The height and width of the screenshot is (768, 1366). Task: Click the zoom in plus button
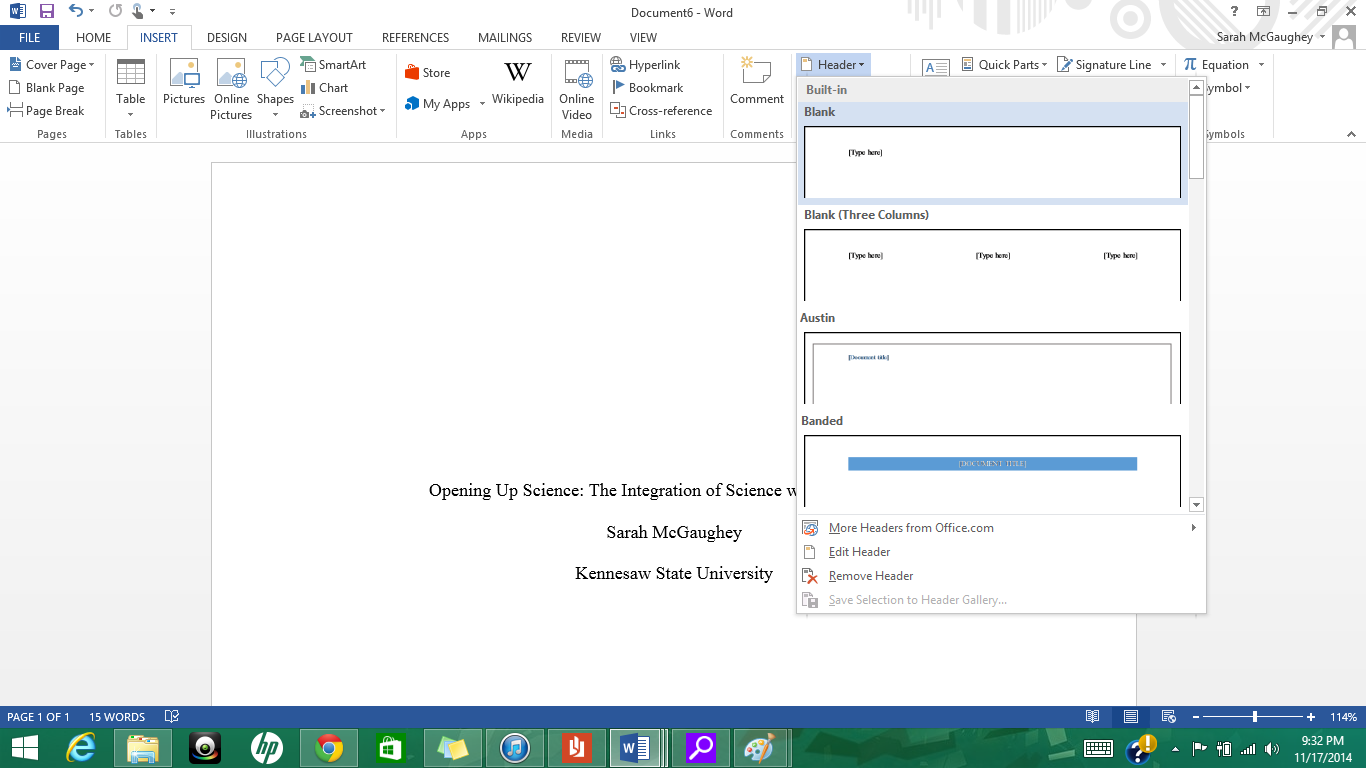pyautogui.click(x=1311, y=717)
